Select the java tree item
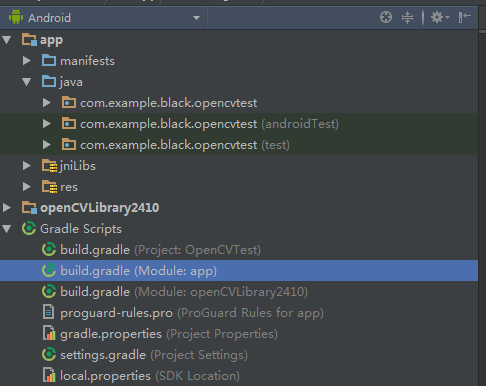Viewport: 486px width, 386px height. point(71,82)
